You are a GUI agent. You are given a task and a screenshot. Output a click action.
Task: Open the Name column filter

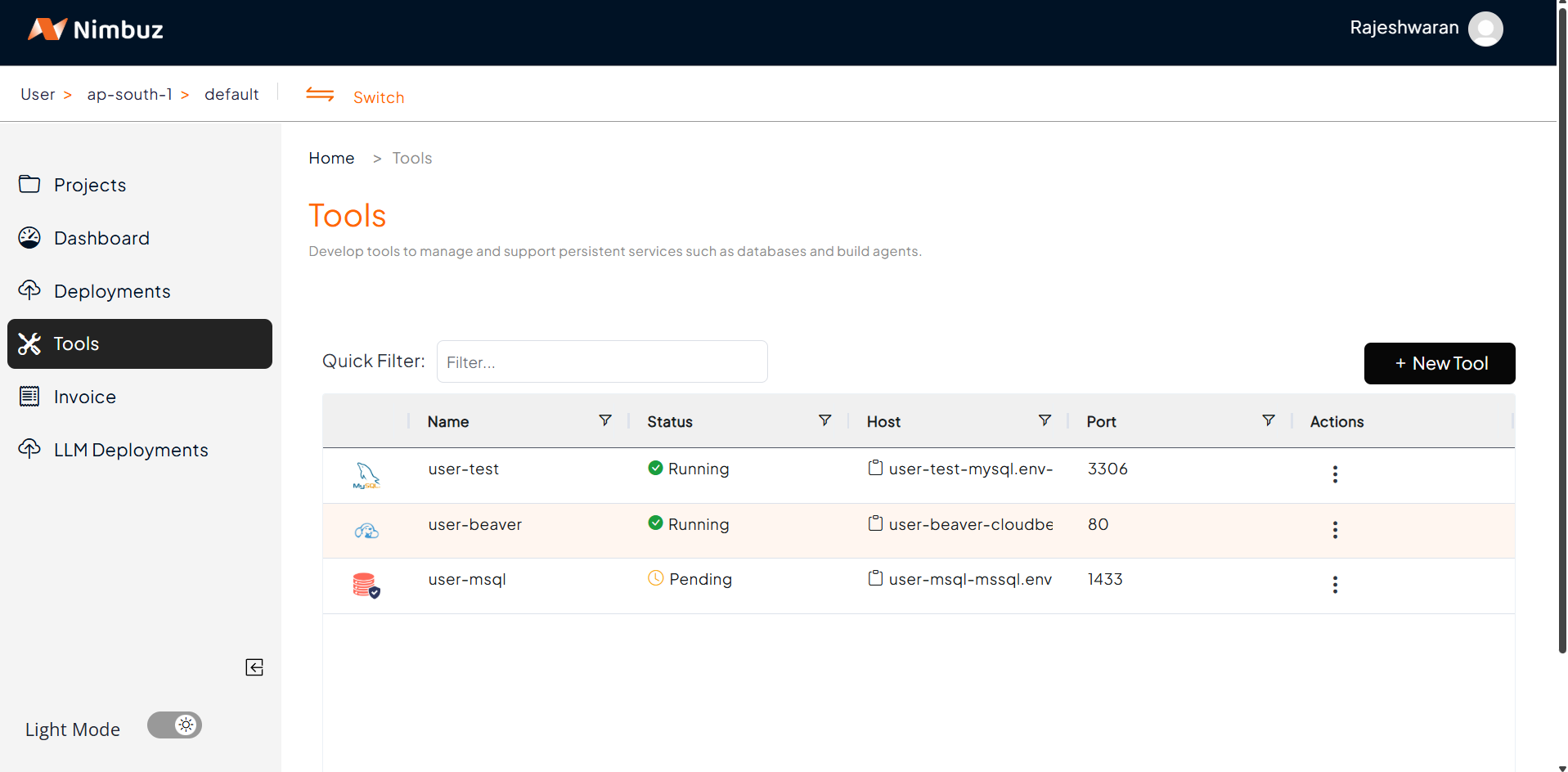[x=605, y=420]
